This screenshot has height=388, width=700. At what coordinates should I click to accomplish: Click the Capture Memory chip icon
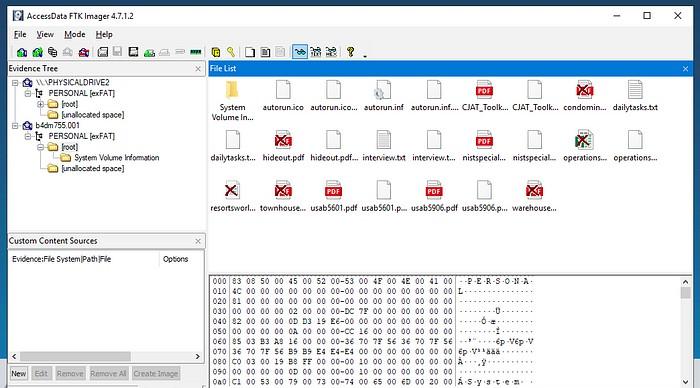click(196, 52)
